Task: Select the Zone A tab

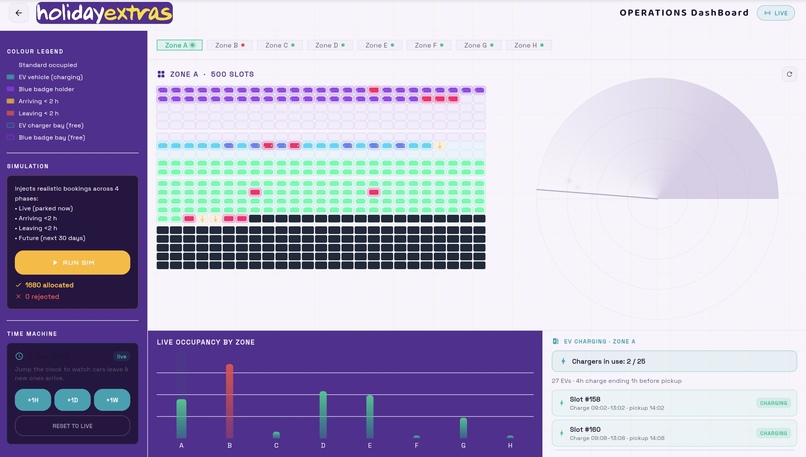Action: [x=179, y=45]
